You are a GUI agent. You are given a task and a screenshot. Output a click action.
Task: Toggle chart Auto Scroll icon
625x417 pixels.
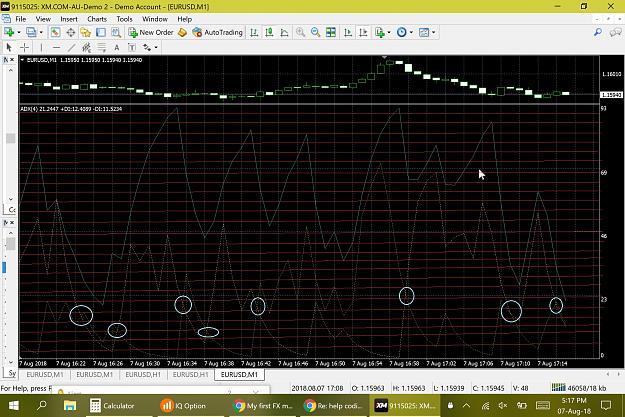point(348,32)
